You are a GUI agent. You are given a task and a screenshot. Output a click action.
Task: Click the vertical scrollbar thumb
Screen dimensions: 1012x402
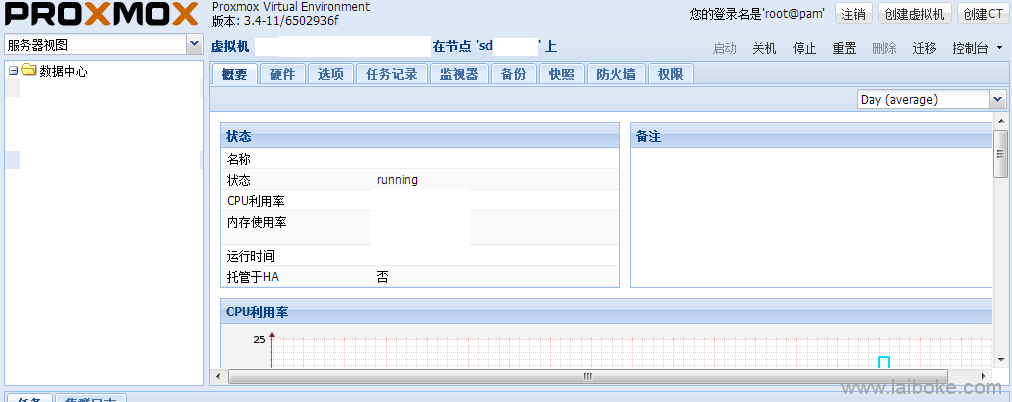[x=1000, y=154]
